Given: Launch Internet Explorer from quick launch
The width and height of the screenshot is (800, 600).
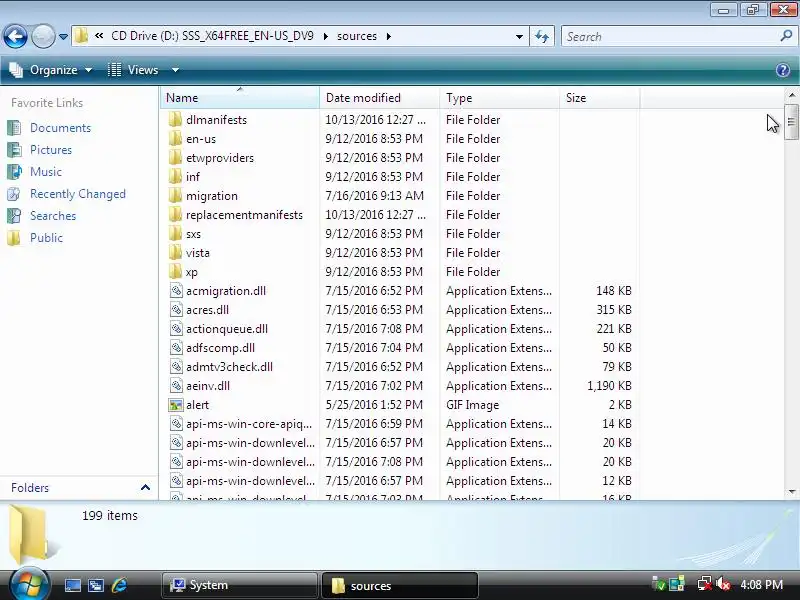Looking at the screenshot, I should click(119, 585).
